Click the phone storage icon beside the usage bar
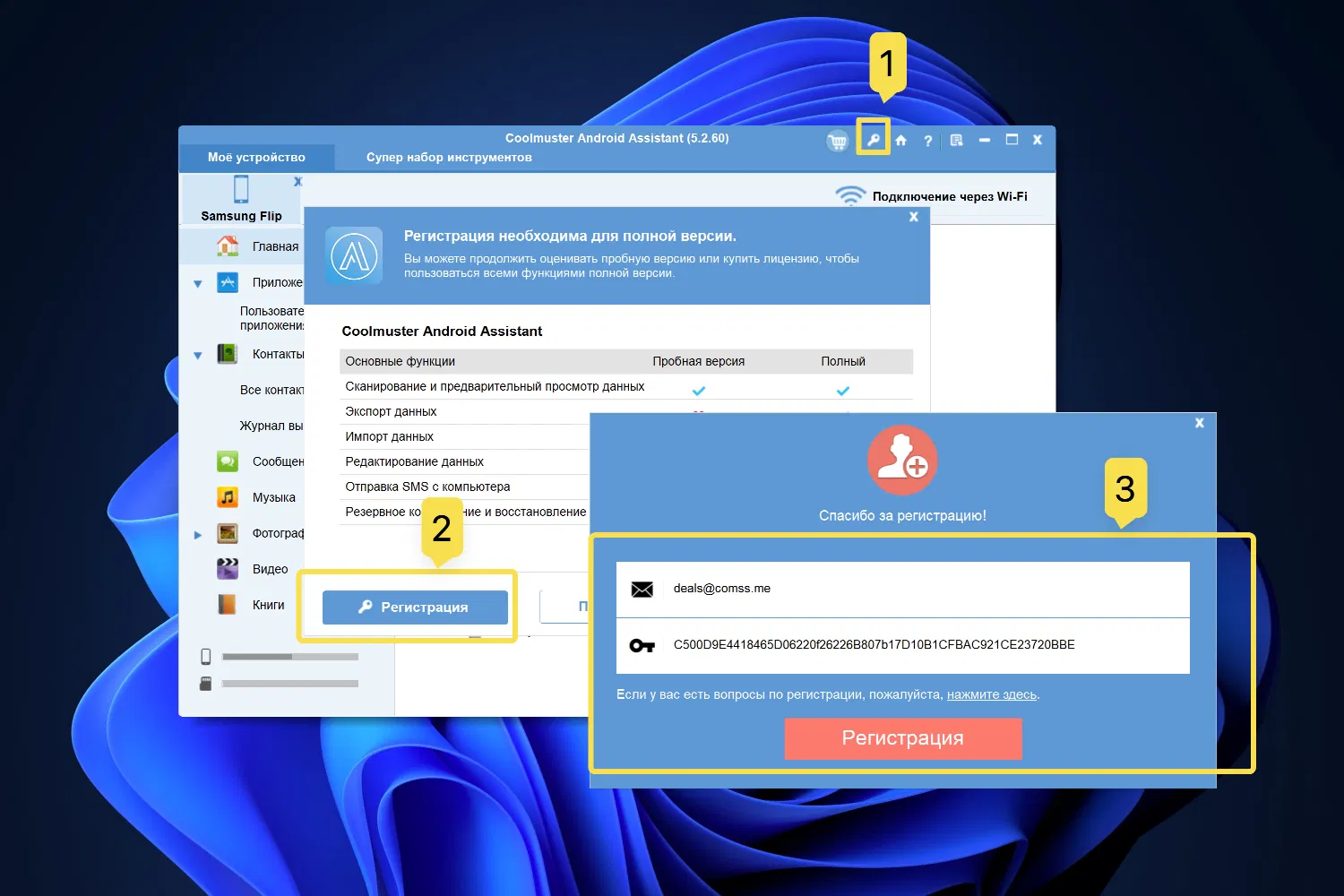This screenshot has height=896, width=1344. coord(205,657)
